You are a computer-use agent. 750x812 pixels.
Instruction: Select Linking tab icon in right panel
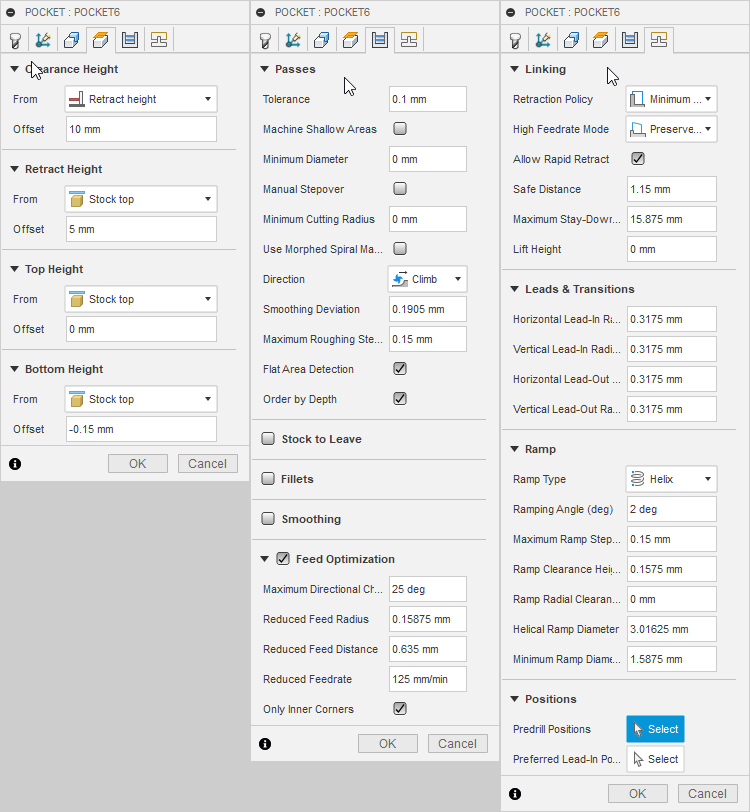pyautogui.click(x=659, y=40)
